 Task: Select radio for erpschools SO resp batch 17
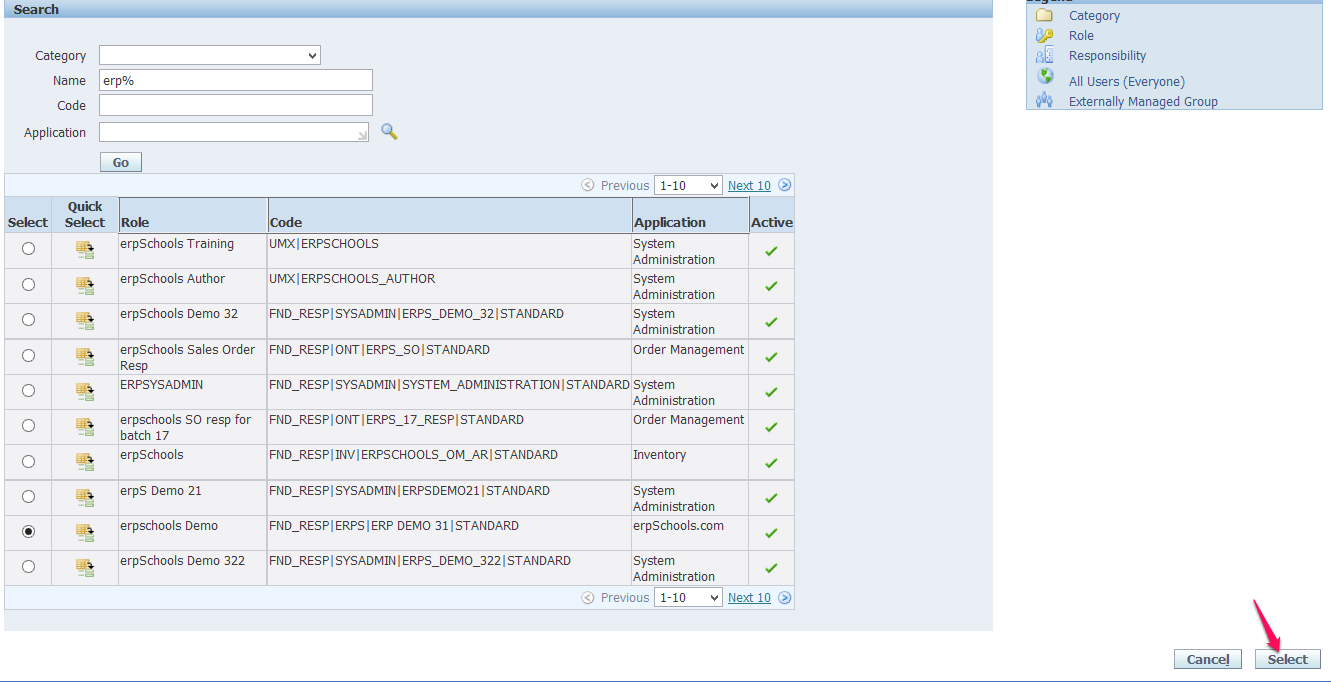tap(28, 426)
